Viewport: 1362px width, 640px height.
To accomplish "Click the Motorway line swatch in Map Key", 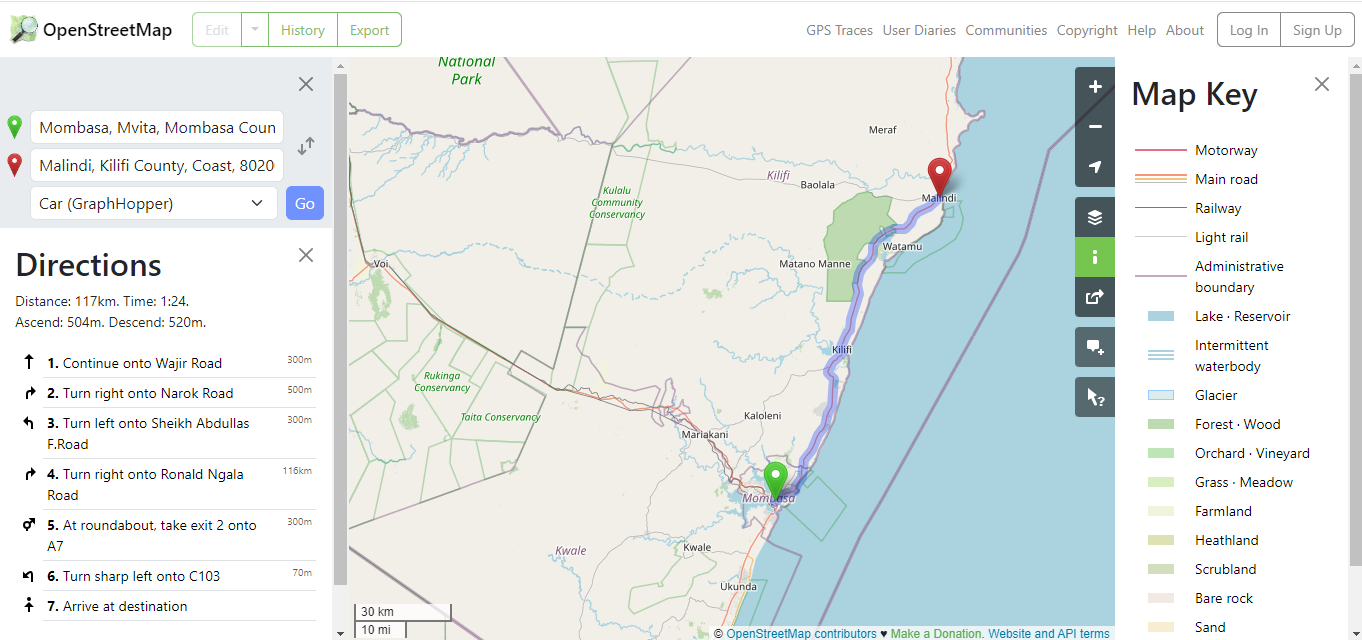I will (x=1160, y=150).
